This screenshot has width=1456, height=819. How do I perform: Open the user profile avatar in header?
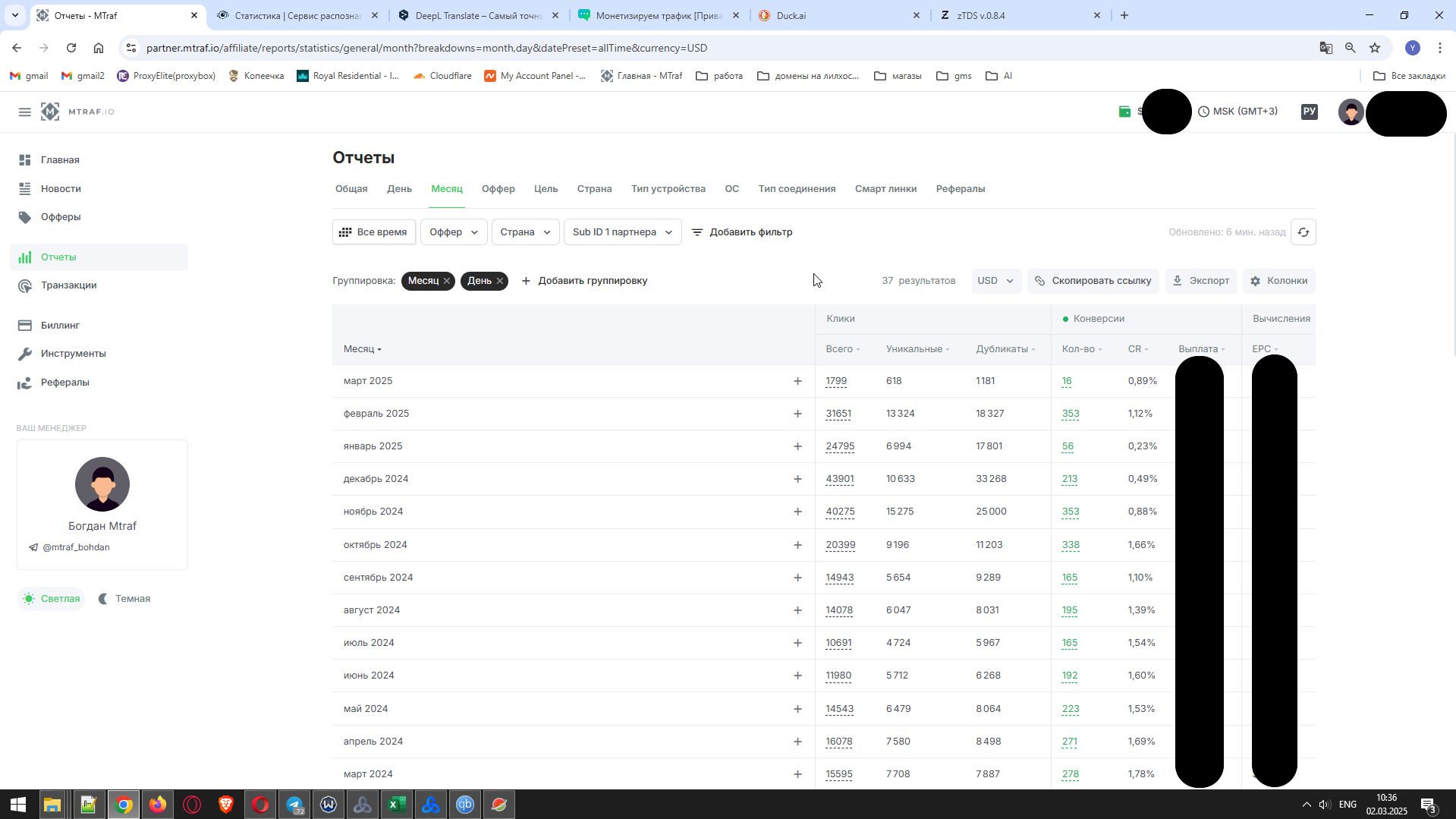pyautogui.click(x=1351, y=112)
